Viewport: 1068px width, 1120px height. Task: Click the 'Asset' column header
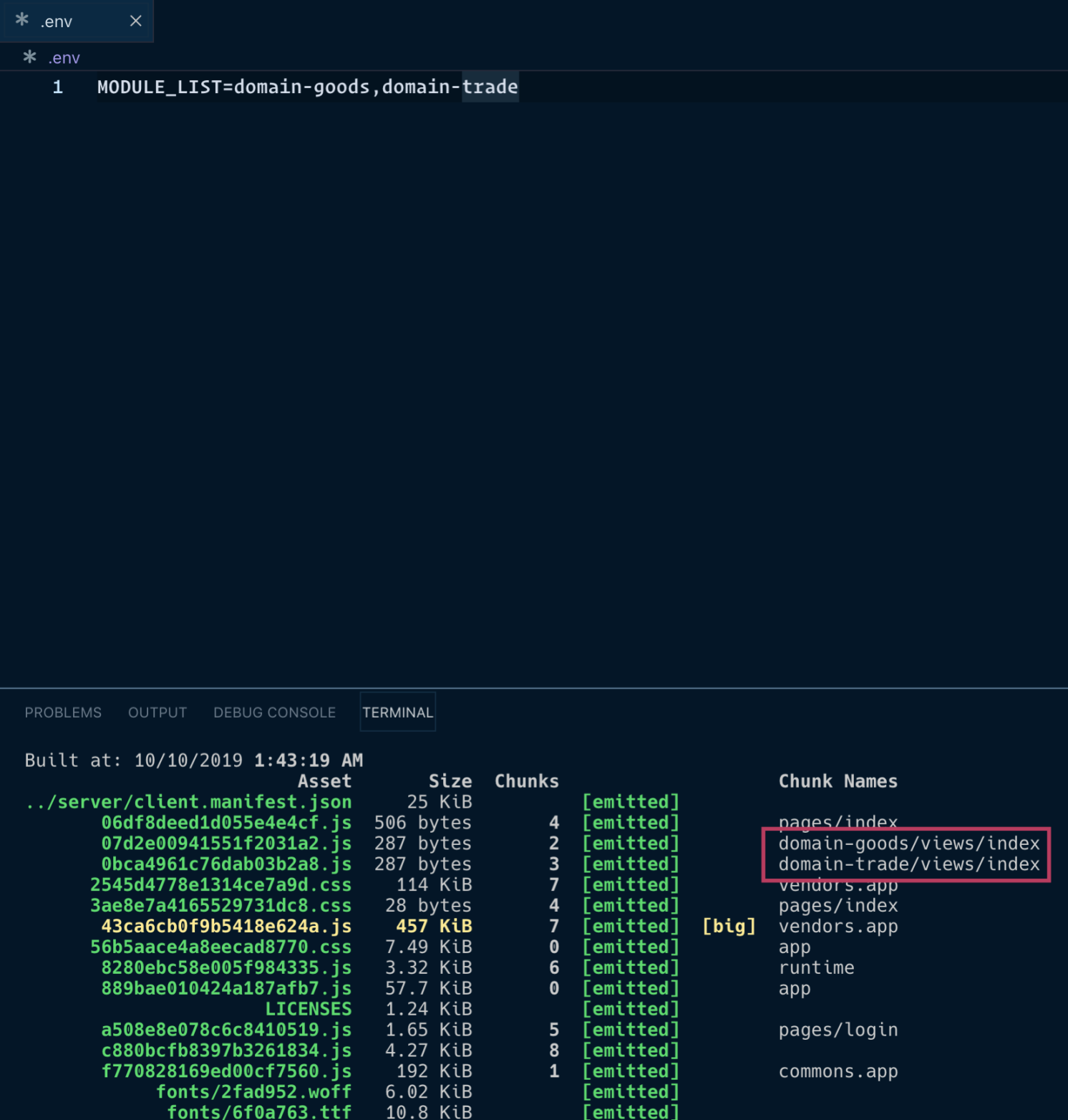325,781
